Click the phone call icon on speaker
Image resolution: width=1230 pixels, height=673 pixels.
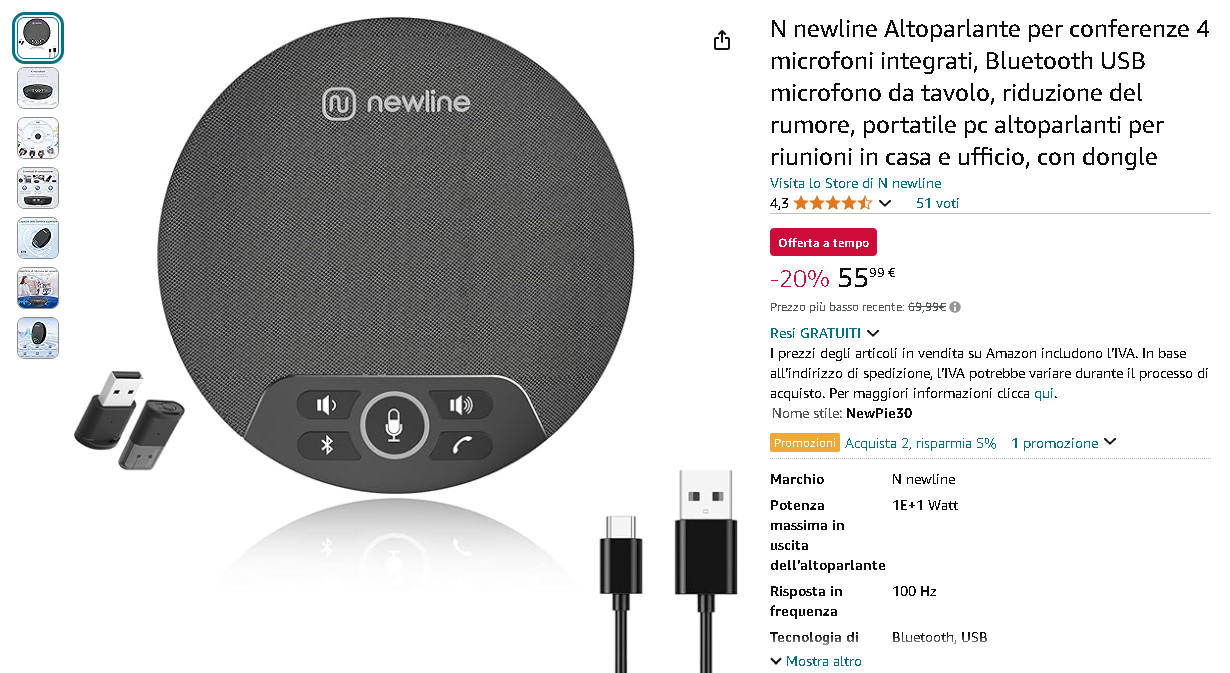pos(460,445)
